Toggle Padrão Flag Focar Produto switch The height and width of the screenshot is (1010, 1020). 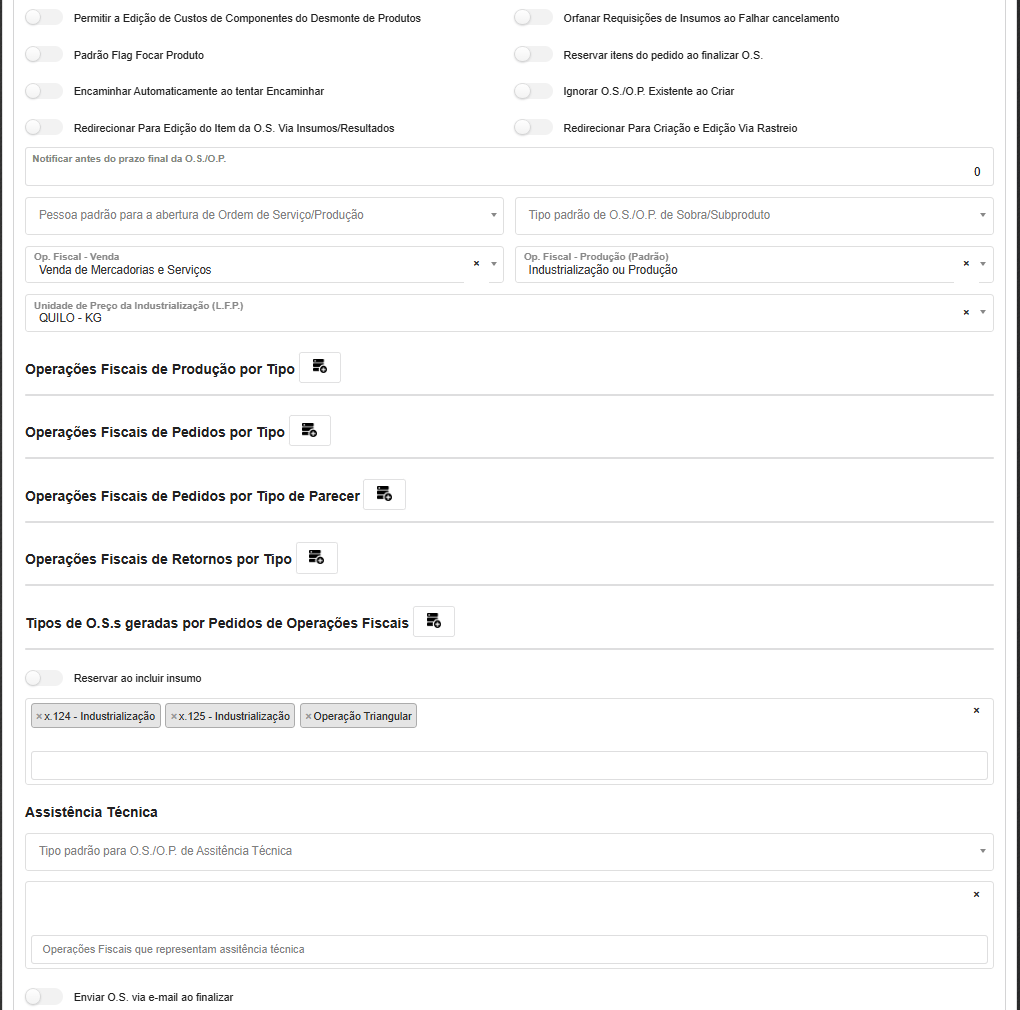coord(44,55)
